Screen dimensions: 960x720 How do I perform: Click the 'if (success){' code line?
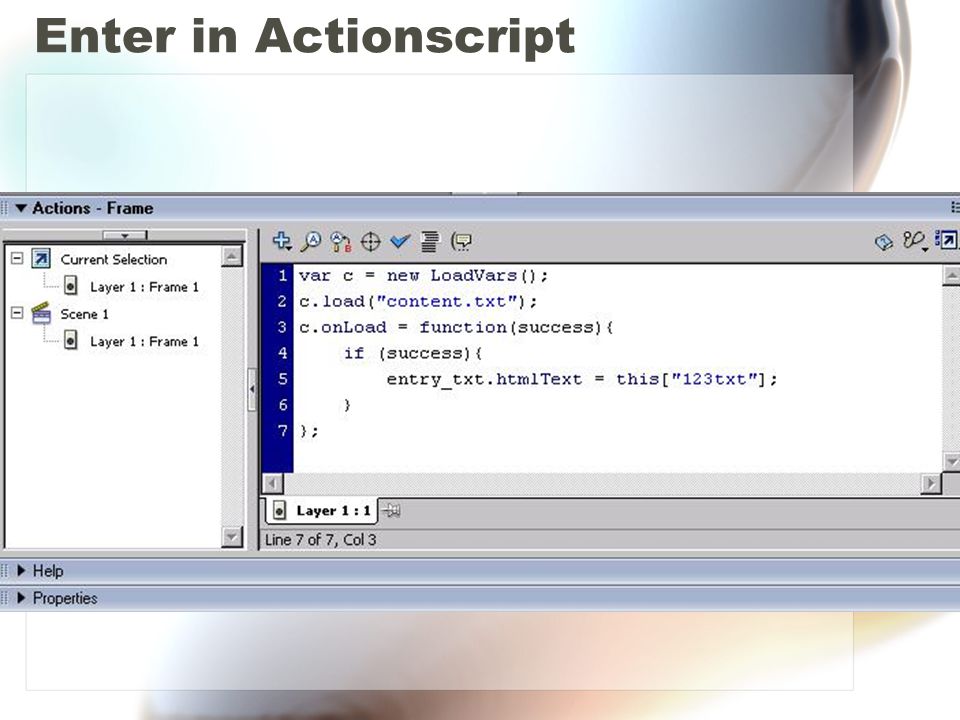click(x=413, y=353)
